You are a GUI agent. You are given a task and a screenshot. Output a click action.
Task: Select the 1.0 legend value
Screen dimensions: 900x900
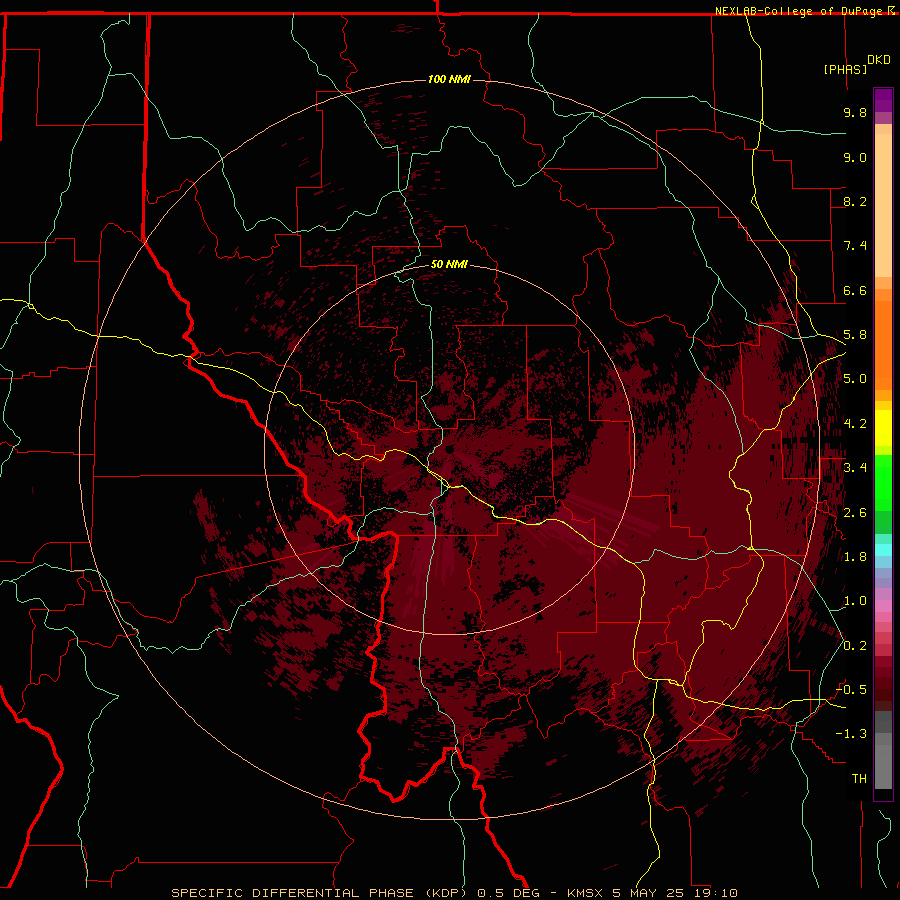(855, 601)
